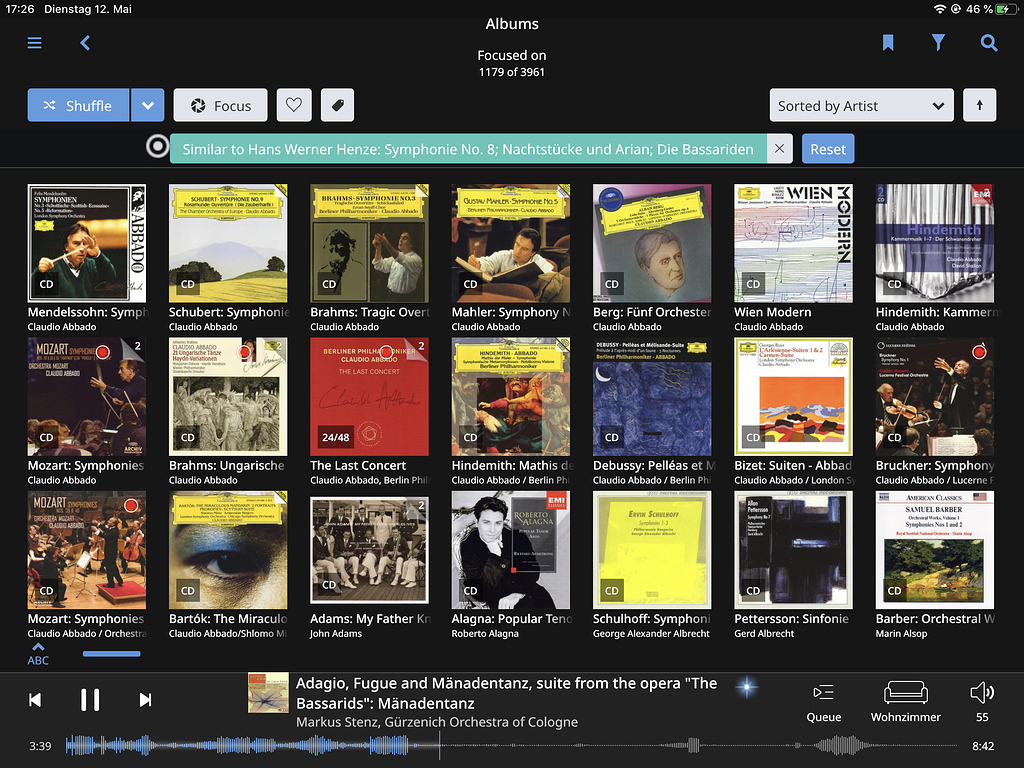Toggle the heart favorites filter
1024x768 pixels.
coord(294,105)
